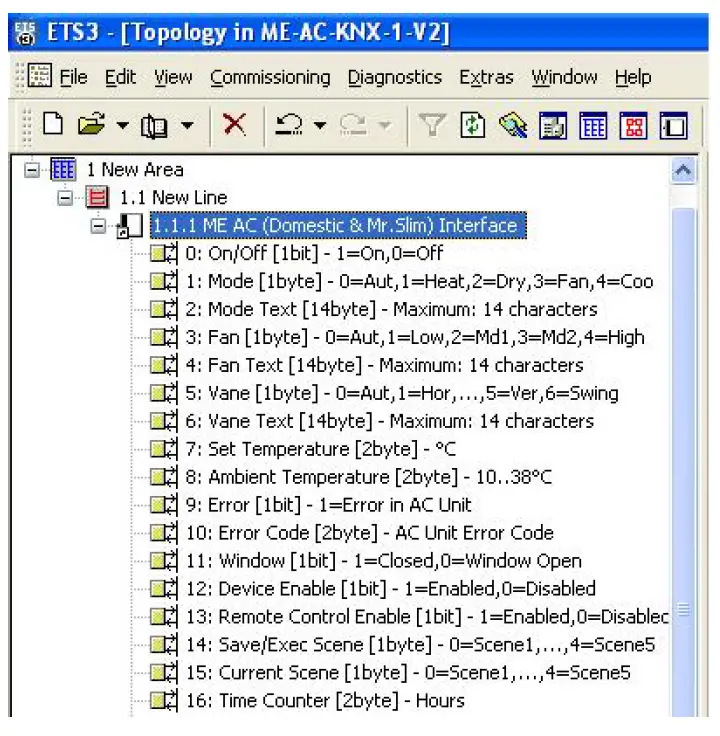The width and height of the screenshot is (720, 736).
Task: Collapse the 1.1.1 ME AC Interface node
Action: click(x=98, y=226)
